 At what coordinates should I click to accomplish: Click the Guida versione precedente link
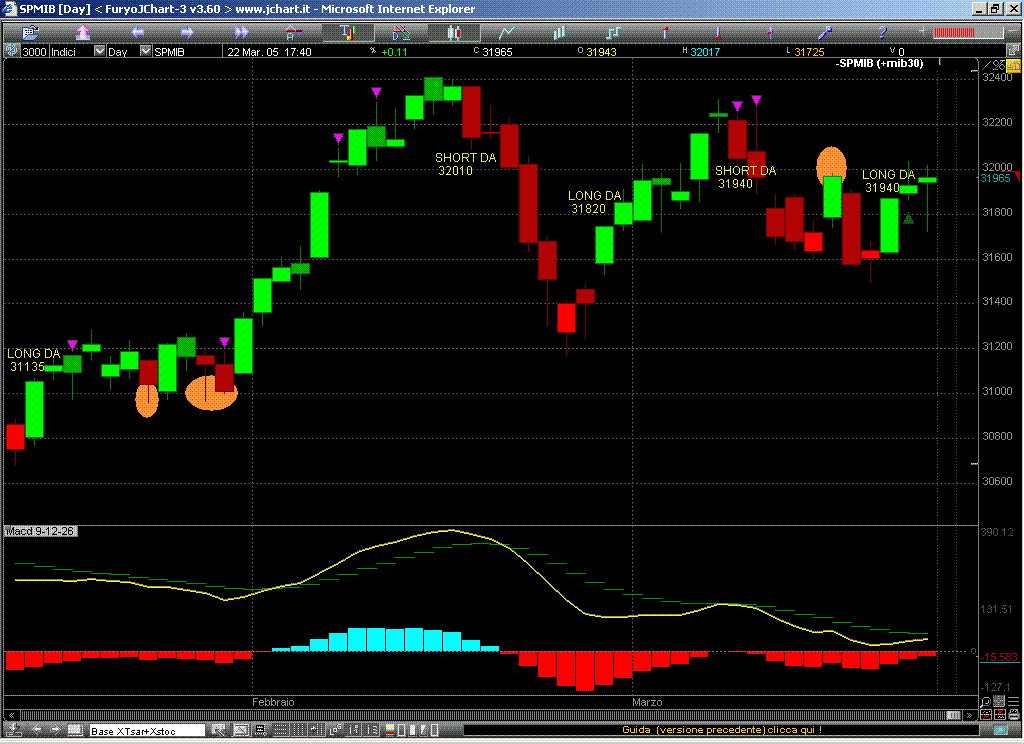[x=722, y=731]
